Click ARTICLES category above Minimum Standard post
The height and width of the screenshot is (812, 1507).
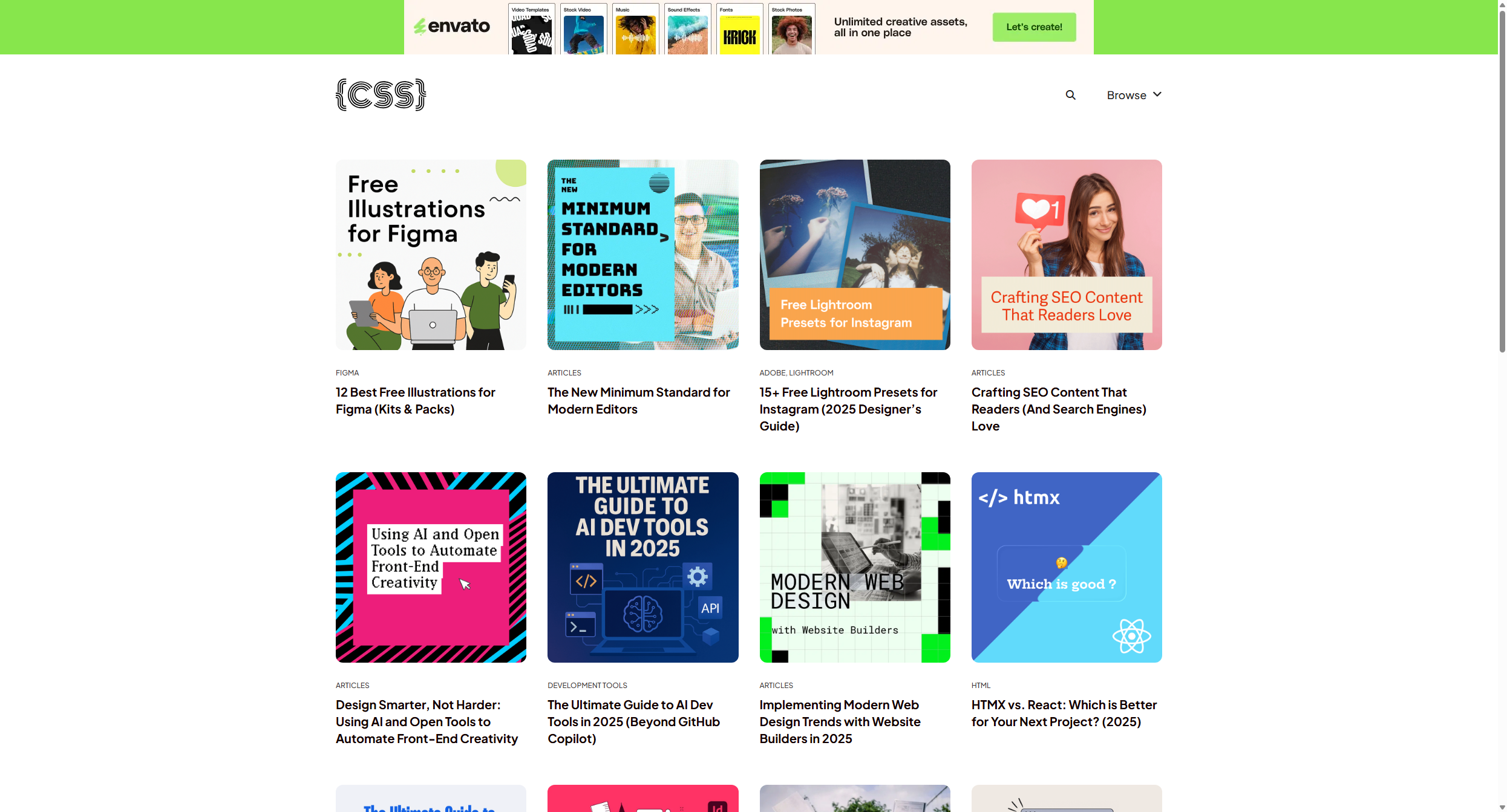click(564, 373)
